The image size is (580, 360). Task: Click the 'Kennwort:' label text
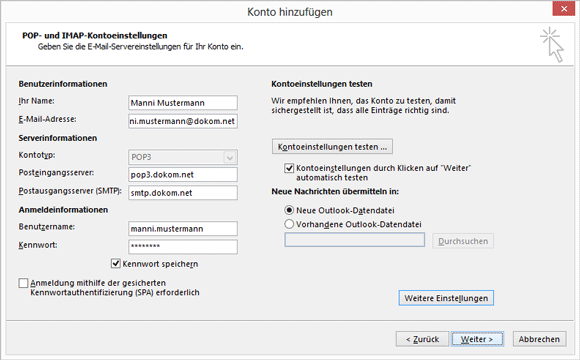pos(38,245)
